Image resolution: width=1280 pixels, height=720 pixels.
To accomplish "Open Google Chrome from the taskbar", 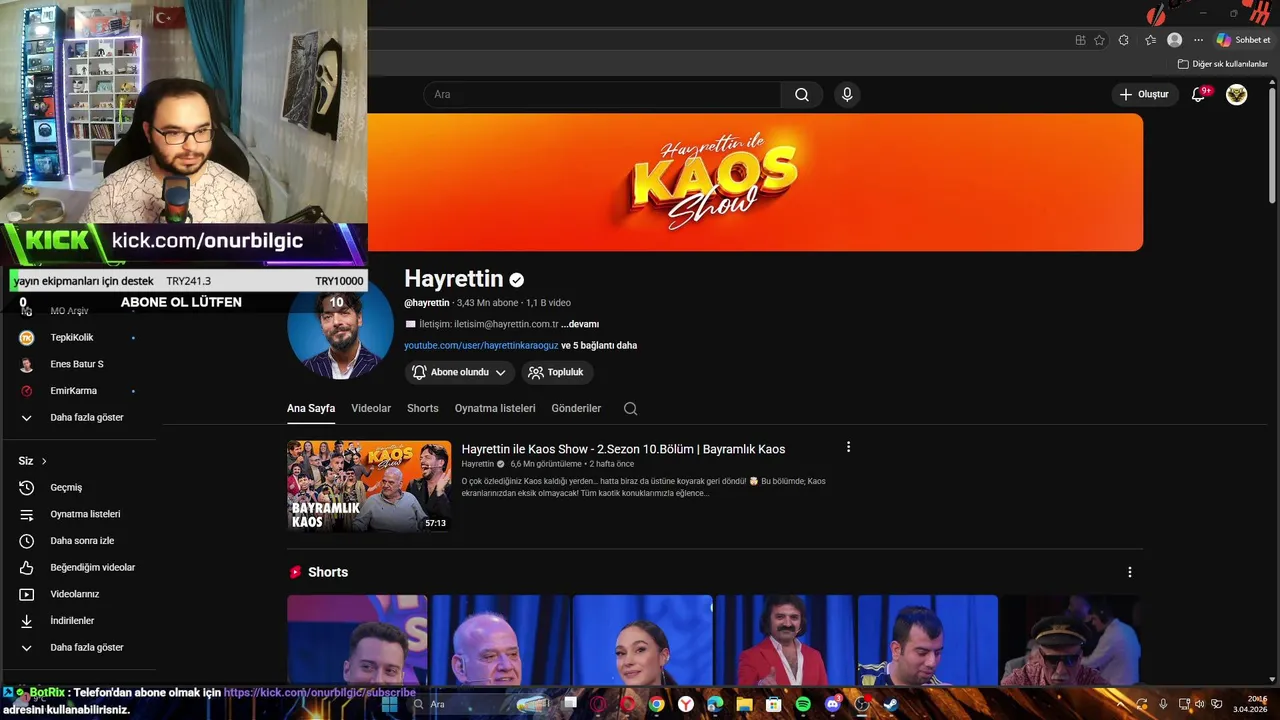I will pyautogui.click(x=656, y=704).
